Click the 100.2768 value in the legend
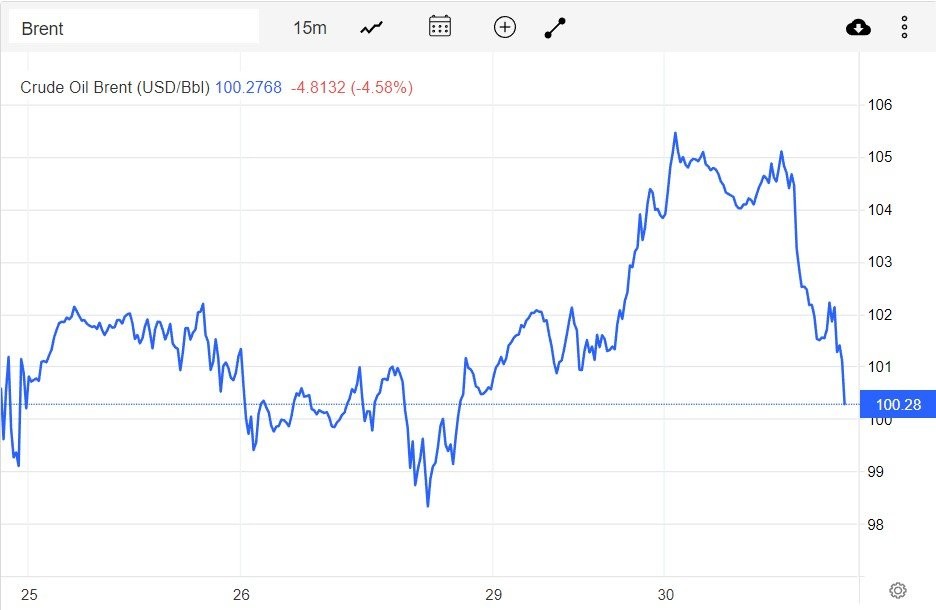936x610 pixels. click(x=248, y=88)
